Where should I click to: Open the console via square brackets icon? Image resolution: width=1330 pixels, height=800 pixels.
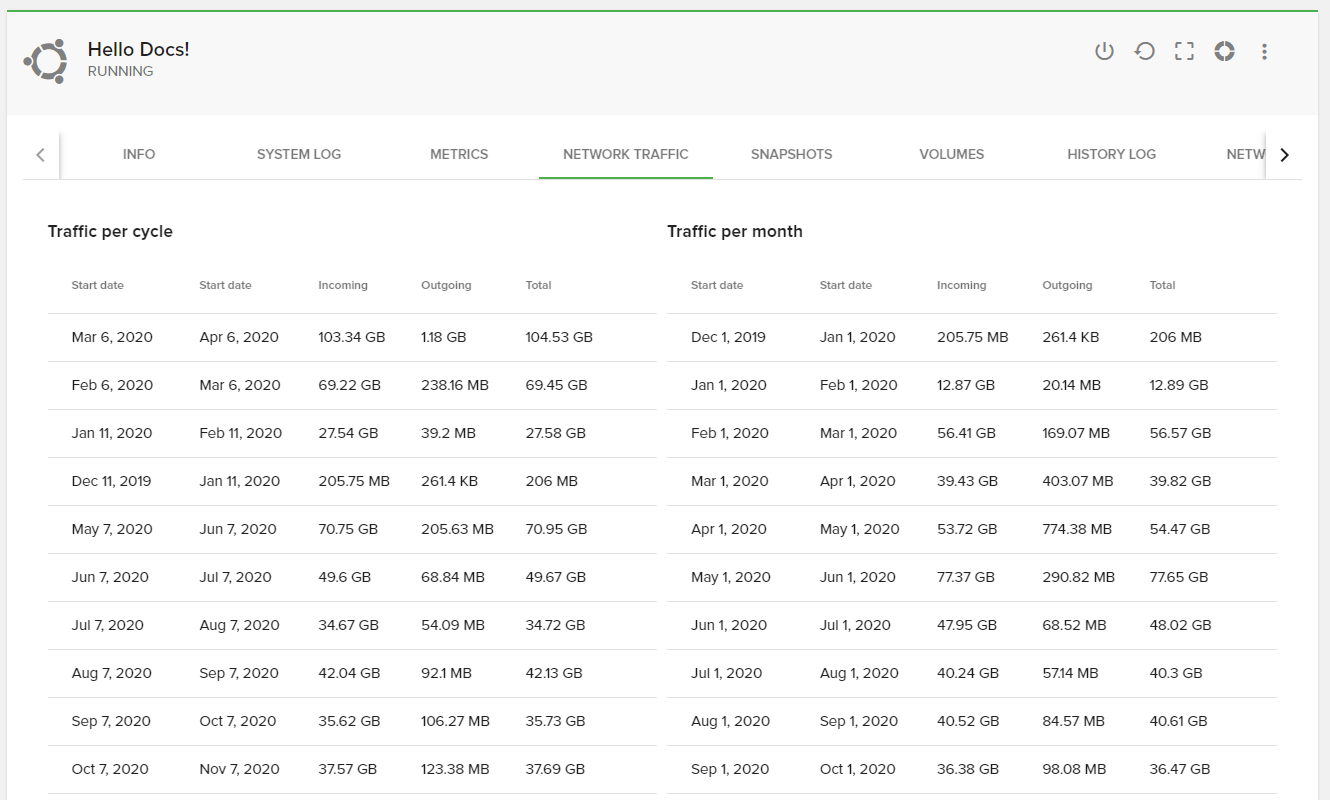(x=1184, y=51)
